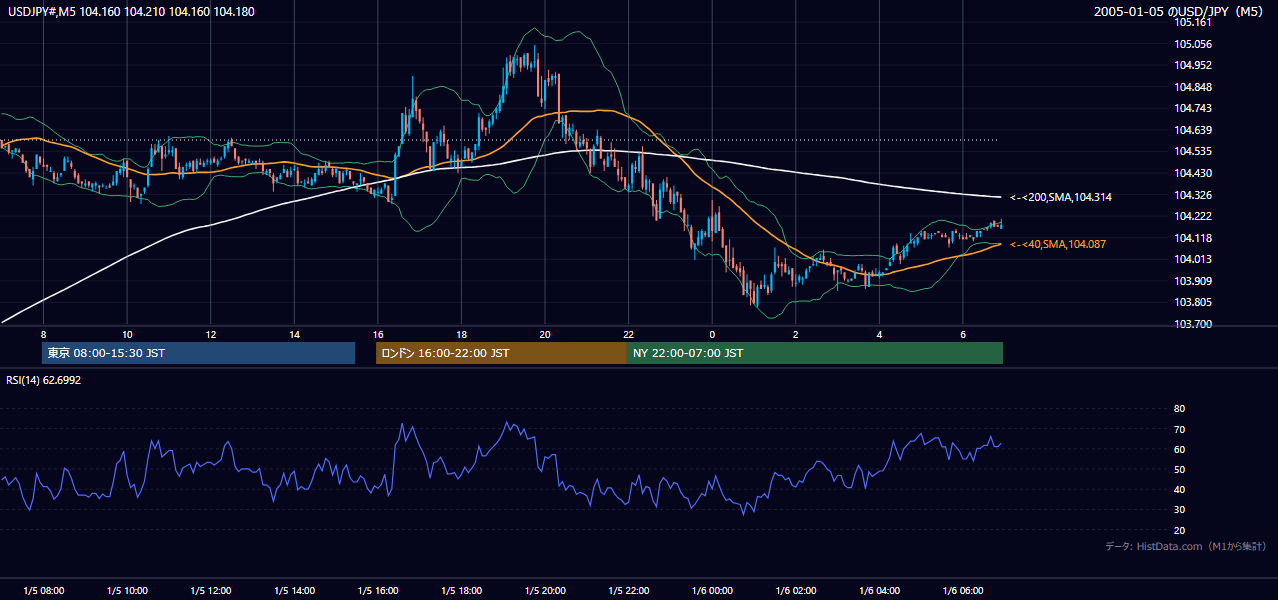The image size is (1278, 600).
Task: Click price axis value 104.013
Action: (1193, 259)
